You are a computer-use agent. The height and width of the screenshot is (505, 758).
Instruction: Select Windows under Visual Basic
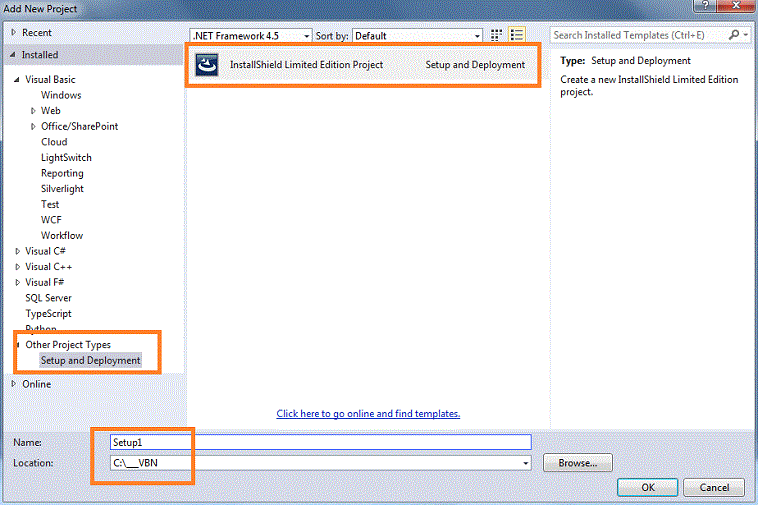pyautogui.click(x=61, y=95)
